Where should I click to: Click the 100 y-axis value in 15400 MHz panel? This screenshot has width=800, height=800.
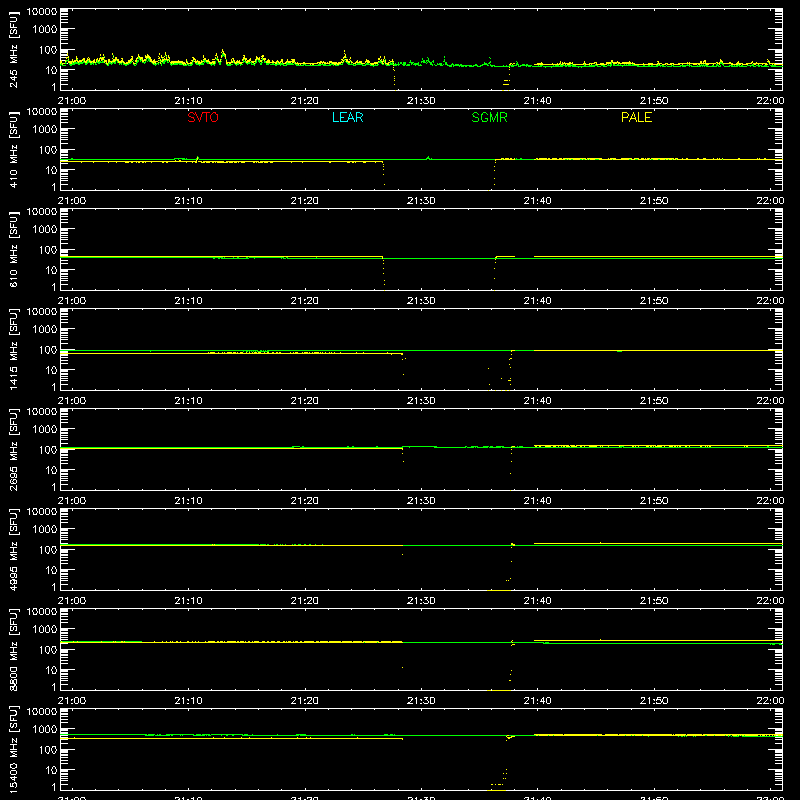(x=48, y=750)
